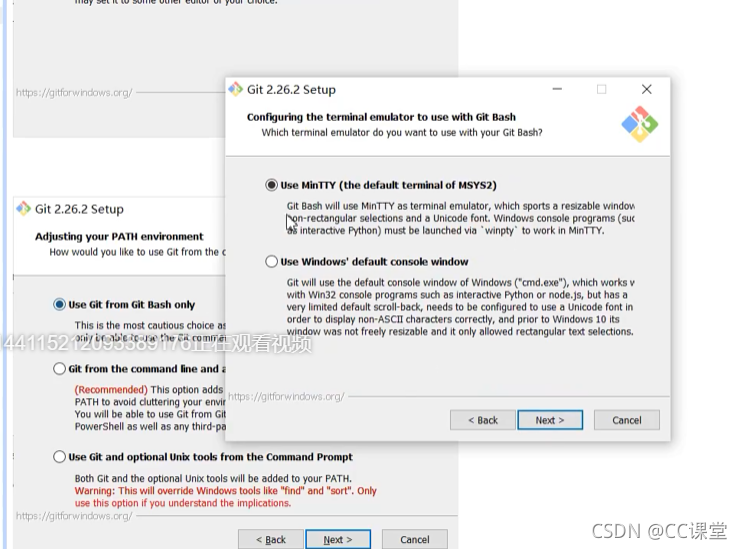Click the red "(Recommended)" text
Viewport: 742px width, 549px height.
point(111,390)
